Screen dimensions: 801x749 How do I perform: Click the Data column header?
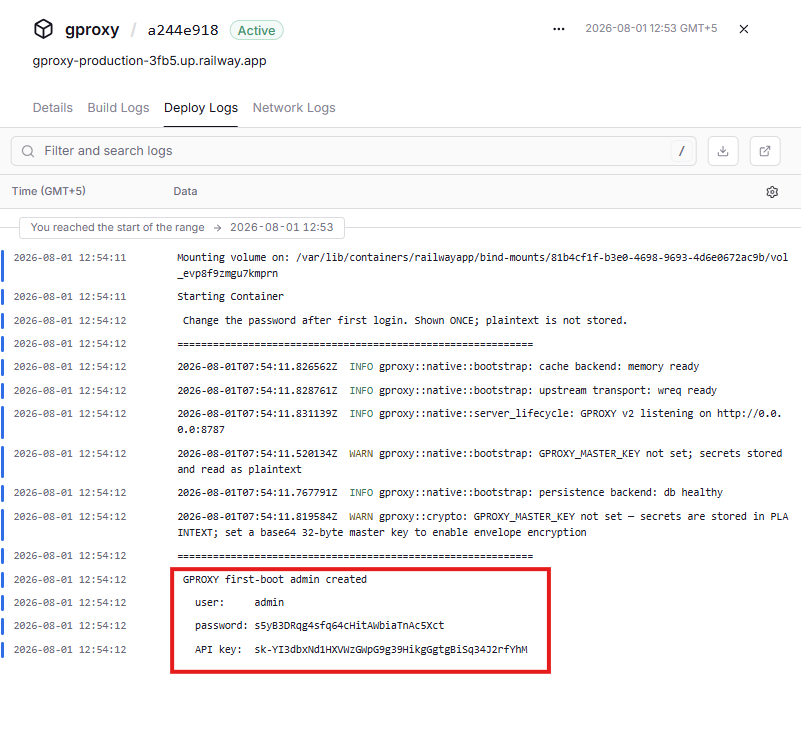click(185, 191)
